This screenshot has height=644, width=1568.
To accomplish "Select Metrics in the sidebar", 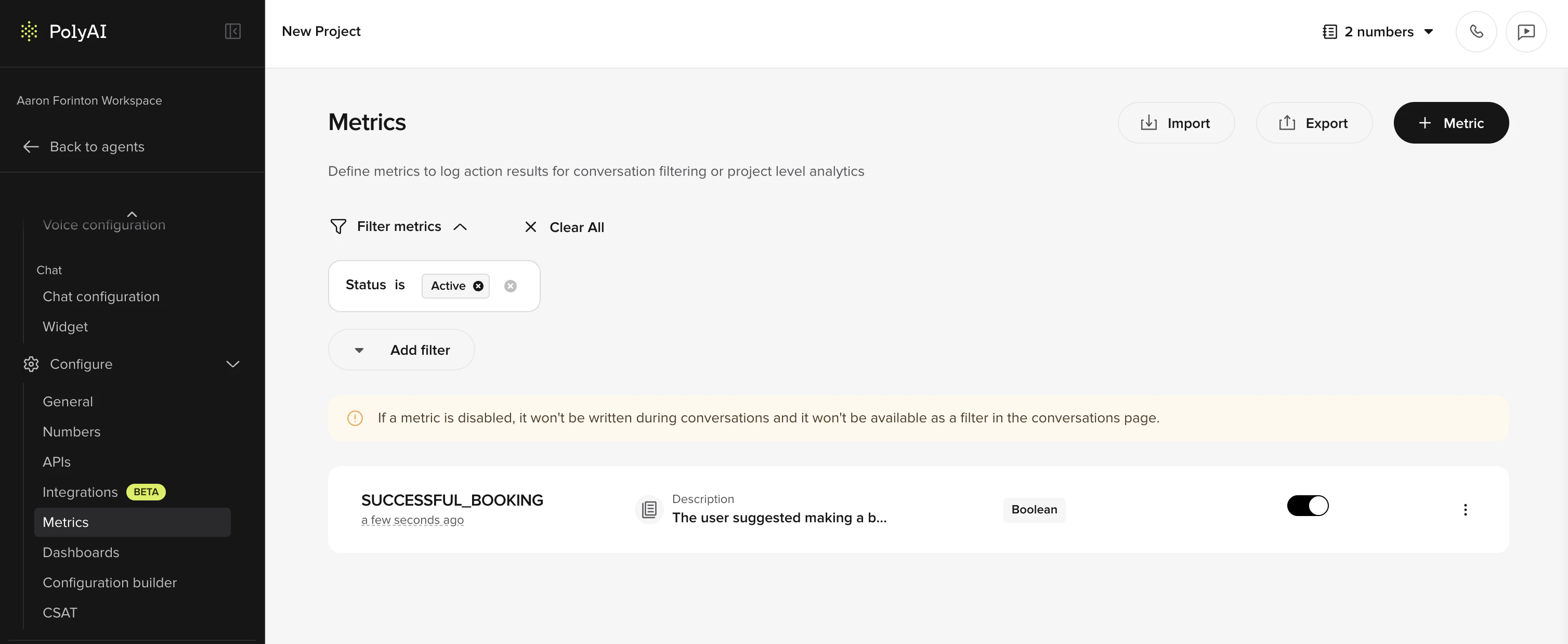I will coord(67,522).
